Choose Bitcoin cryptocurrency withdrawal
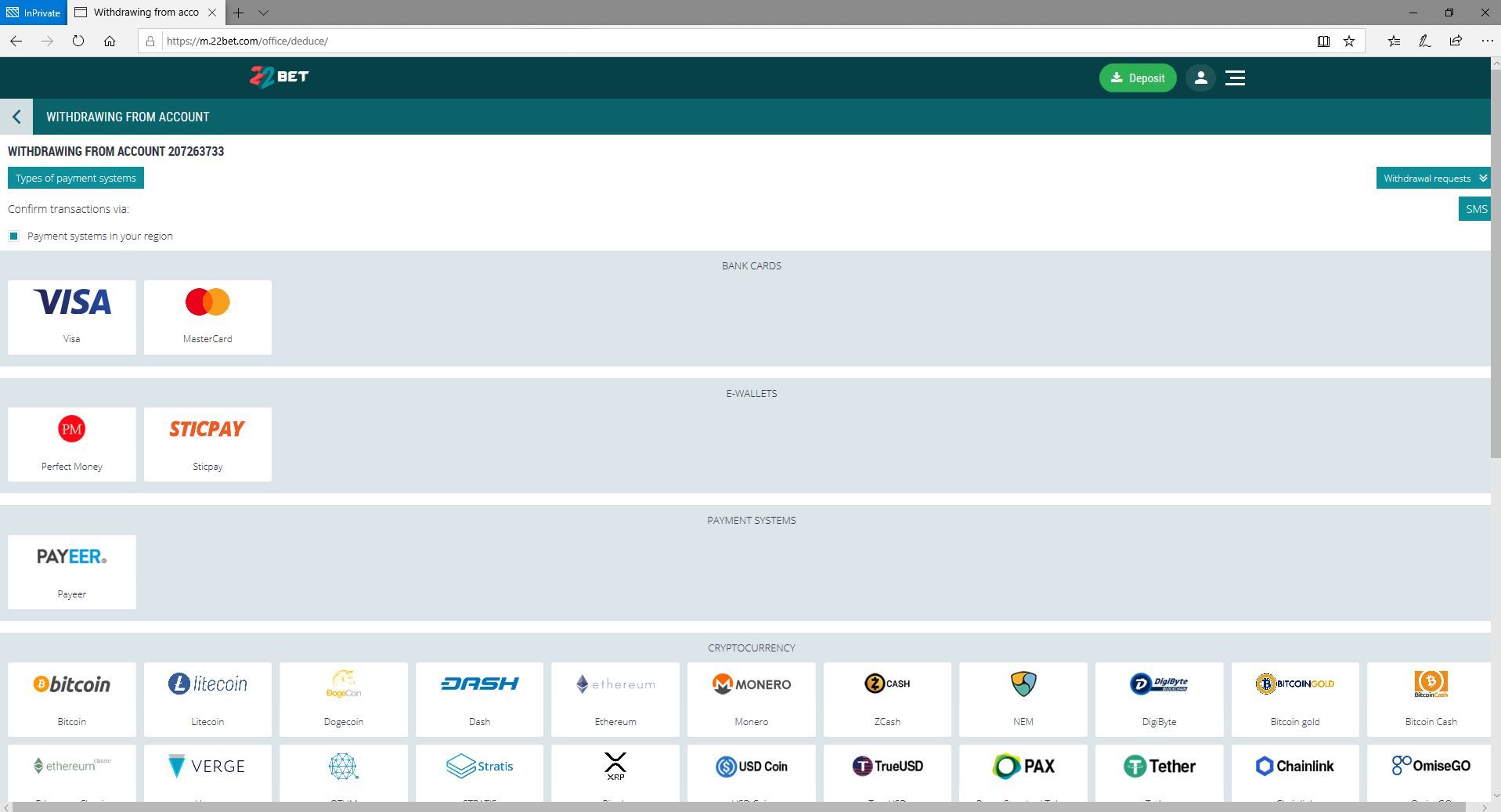 [x=71, y=699]
